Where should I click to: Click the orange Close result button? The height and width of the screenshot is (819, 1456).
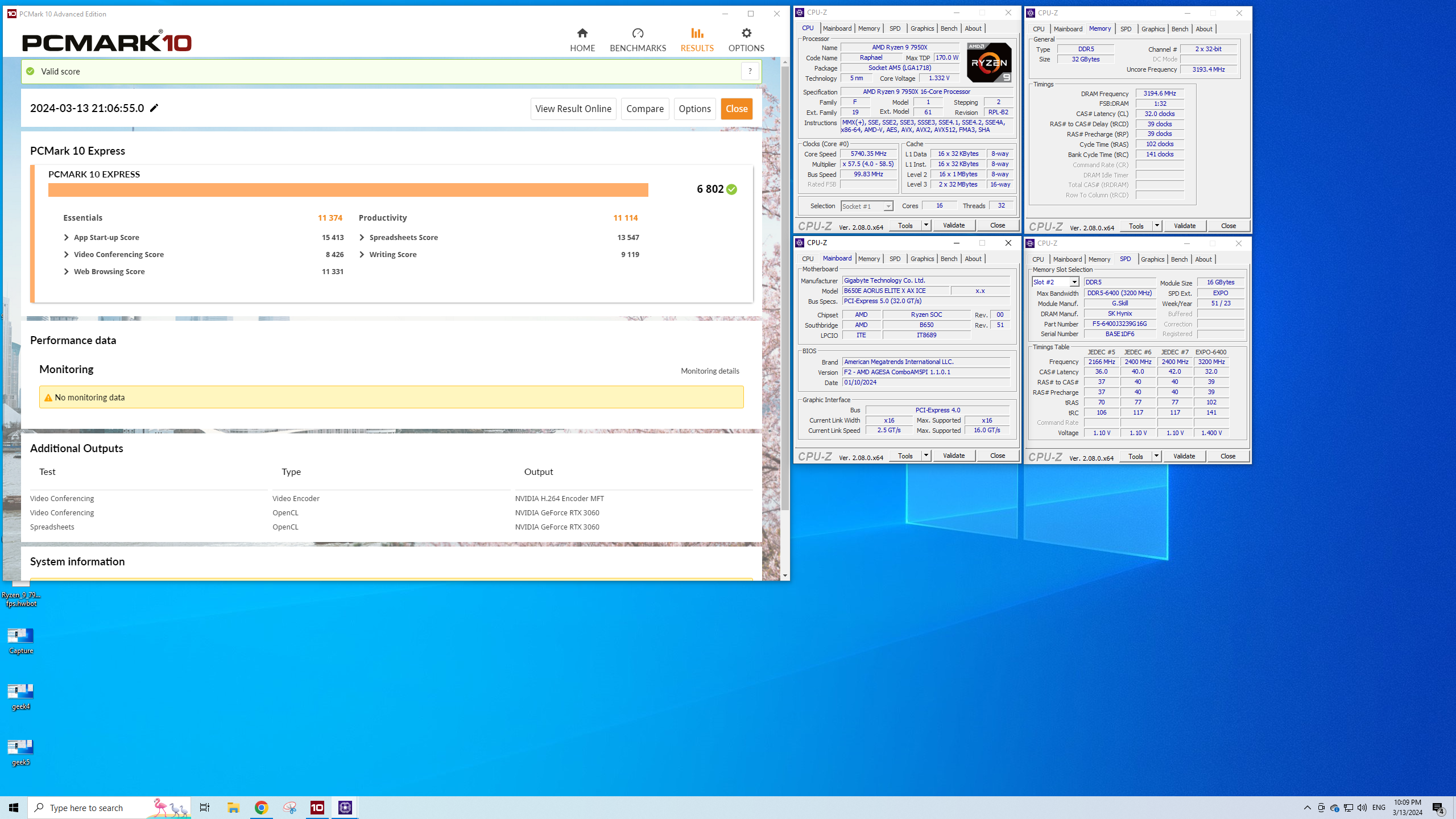coord(737,109)
